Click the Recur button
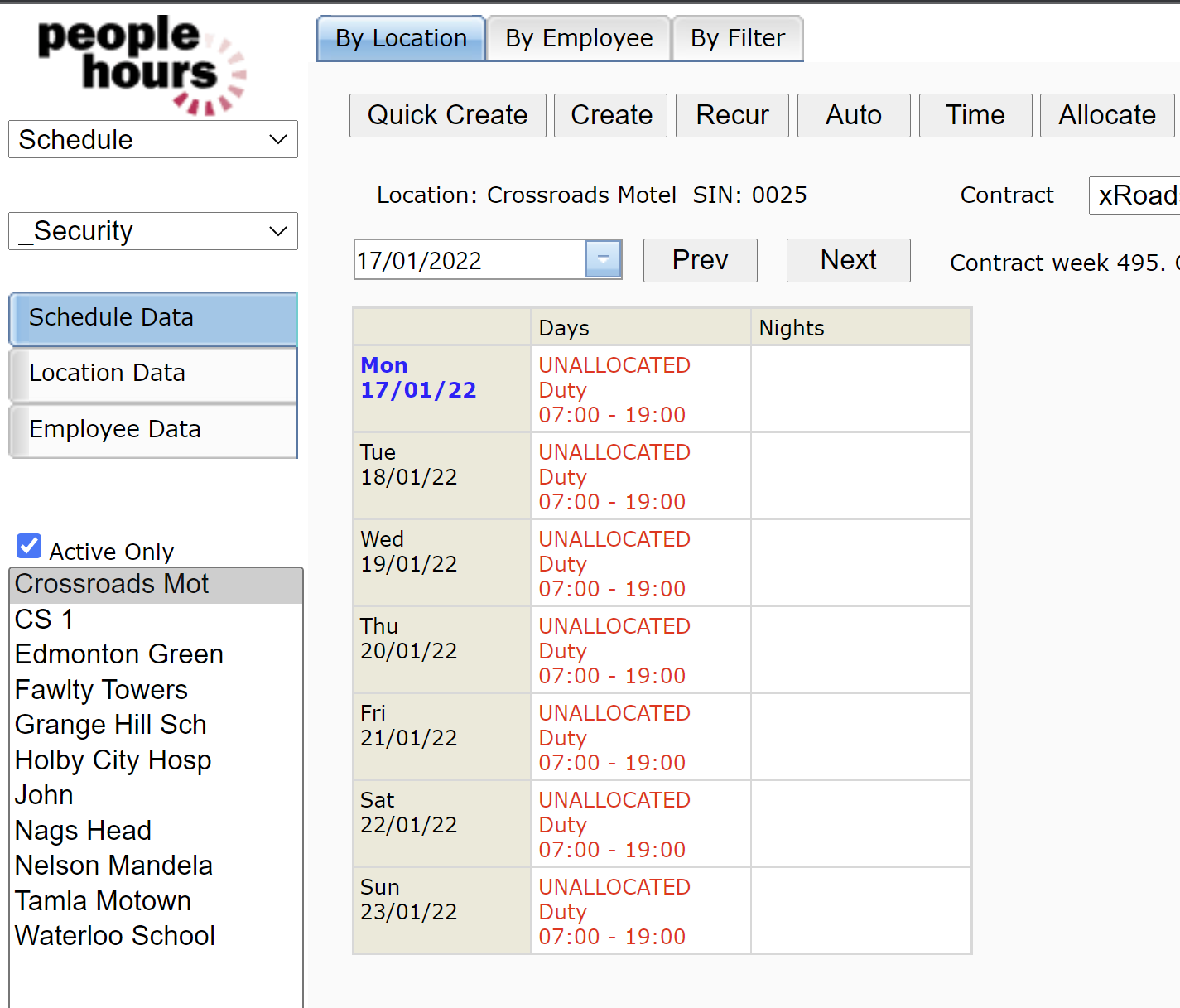Screen dimensions: 1180x1008 (732, 115)
